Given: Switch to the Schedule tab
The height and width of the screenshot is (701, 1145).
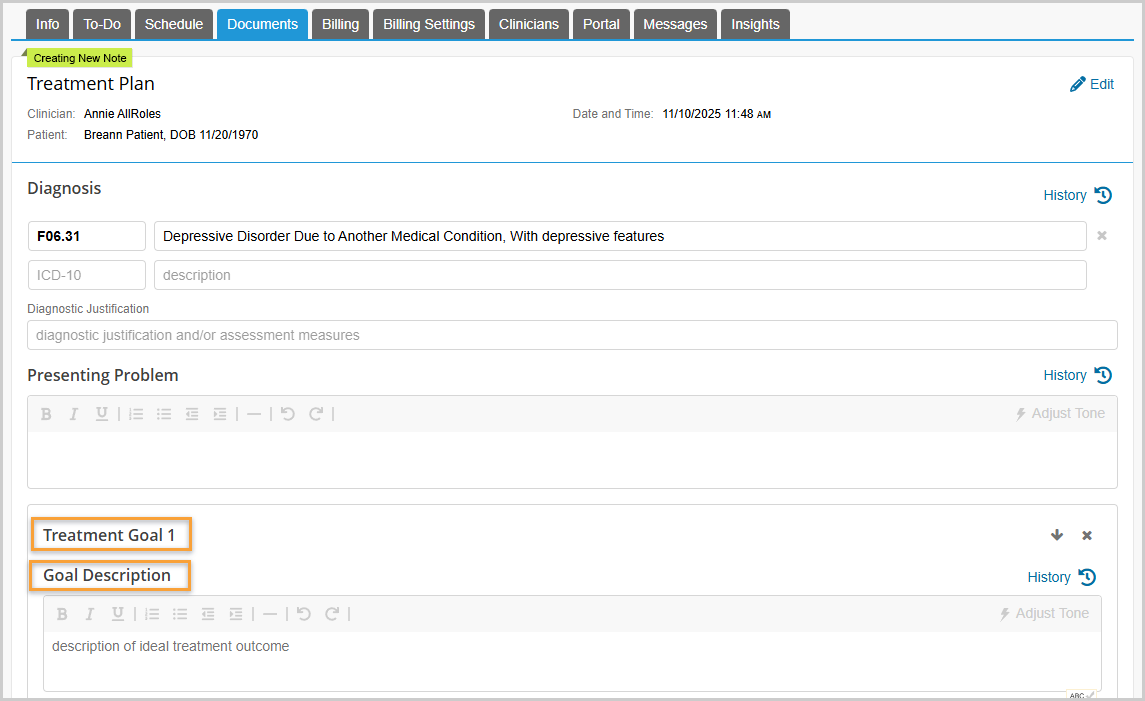Looking at the screenshot, I should click(174, 24).
